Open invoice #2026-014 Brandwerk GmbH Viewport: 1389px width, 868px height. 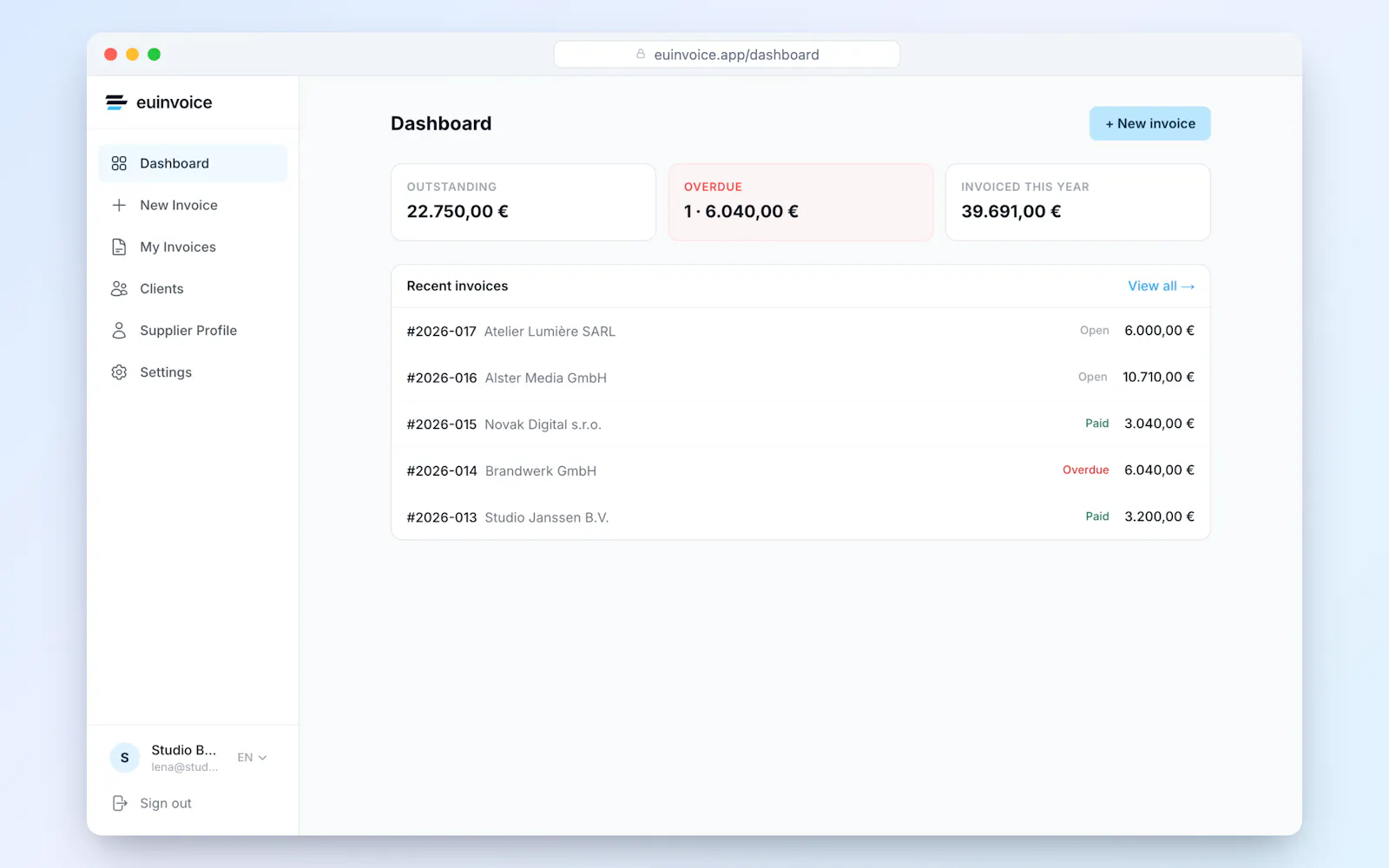pyautogui.click(x=800, y=470)
